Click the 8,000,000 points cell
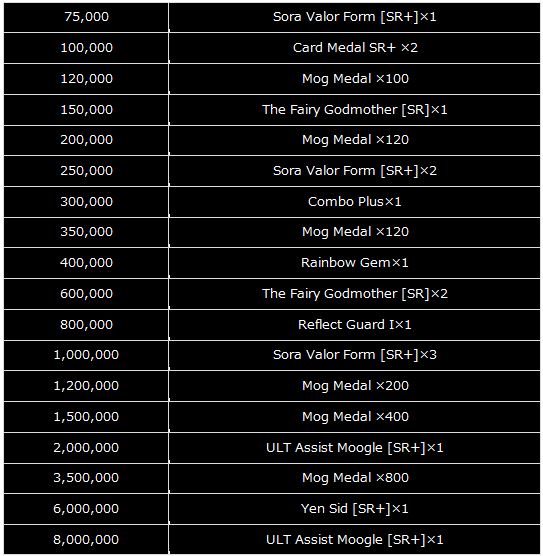 (x=86, y=540)
